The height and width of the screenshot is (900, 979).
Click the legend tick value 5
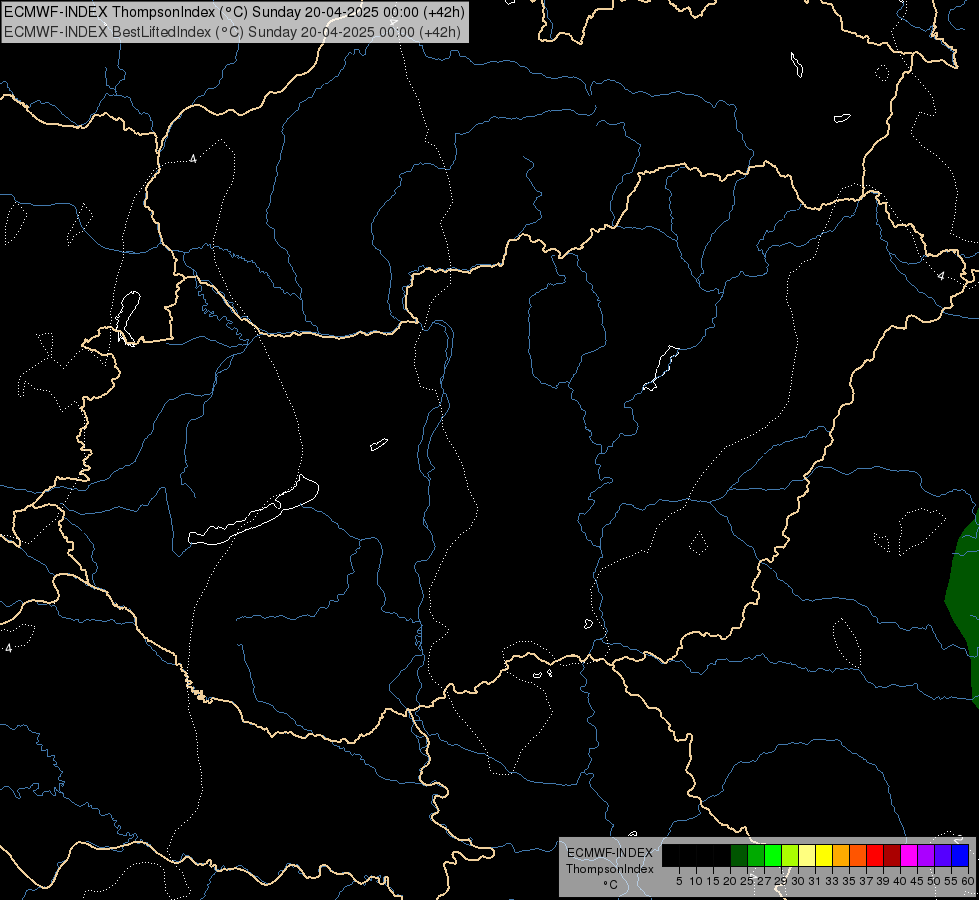coord(679,881)
